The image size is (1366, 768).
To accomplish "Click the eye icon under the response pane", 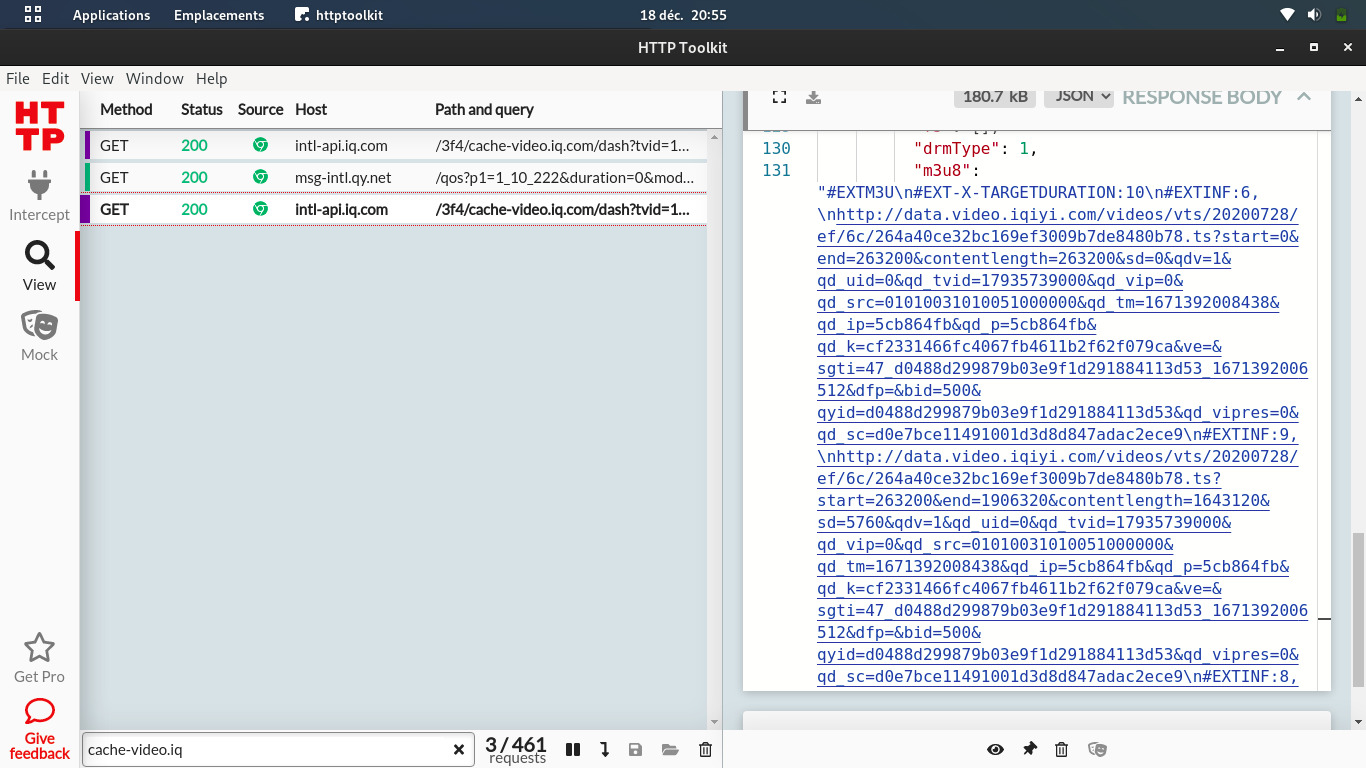I will [x=995, y=749].
